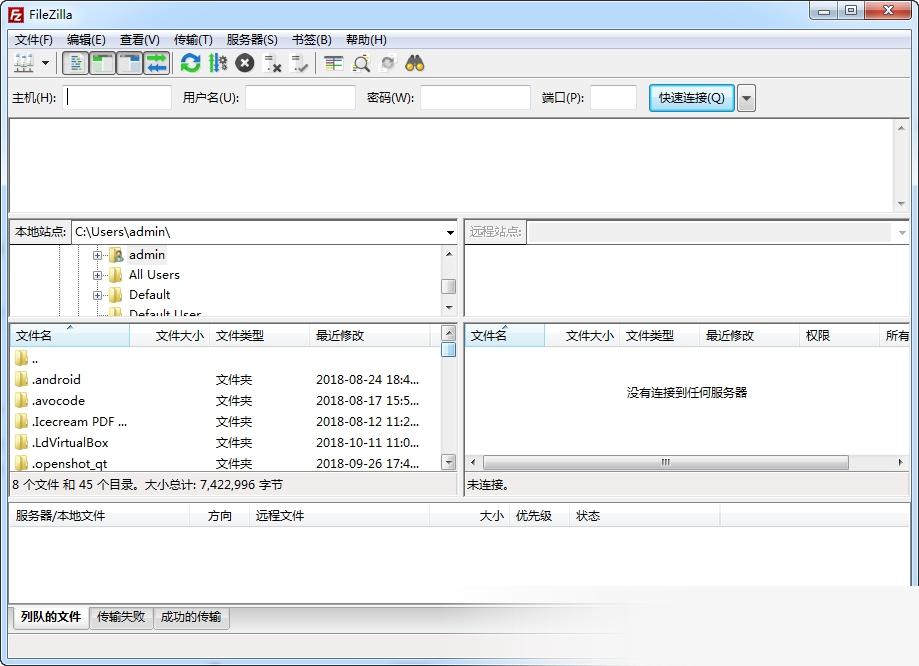This screenshot has width=919, height=666.
Task: Click the 用户名(U) username input field
Action: [300, 97]
